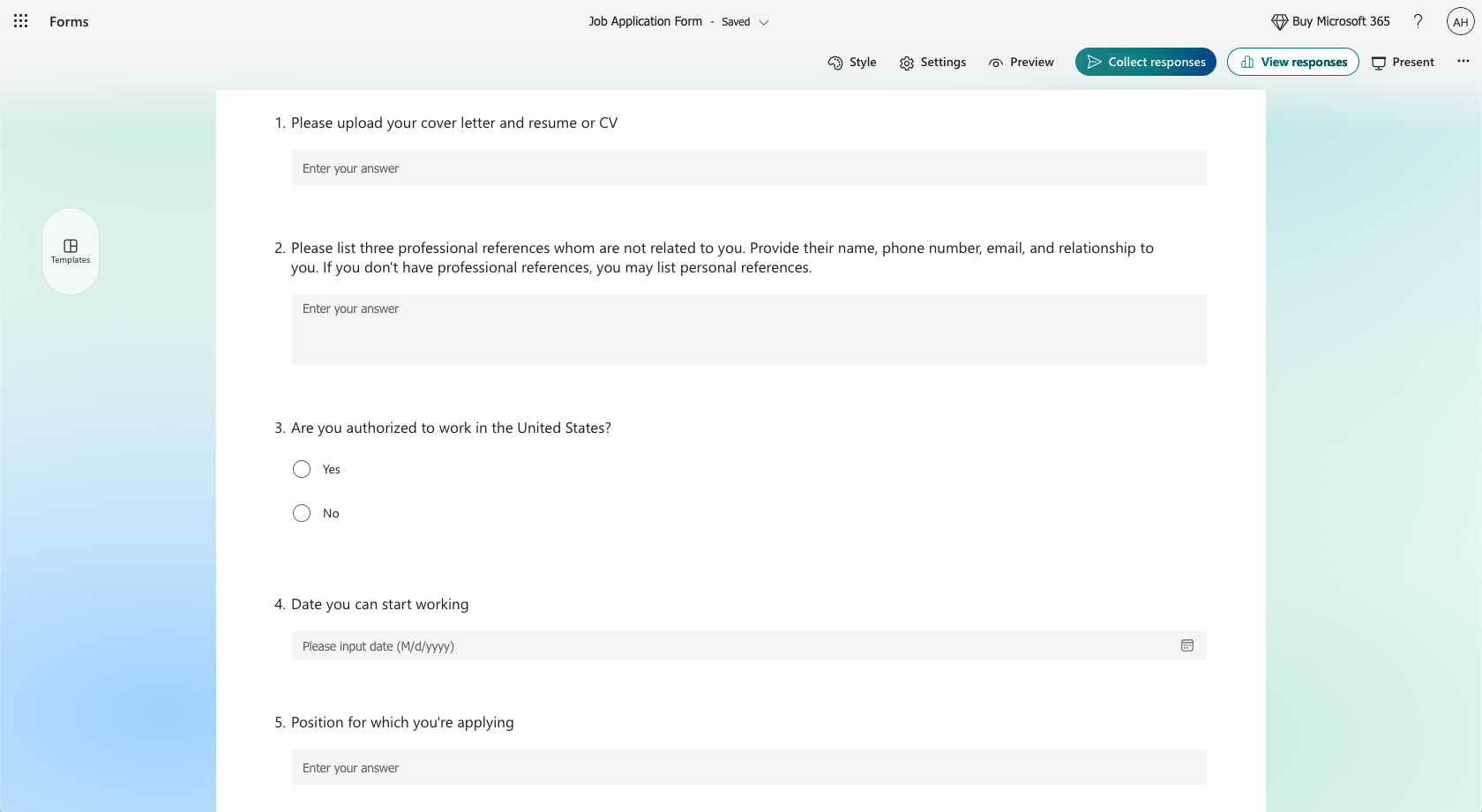
Task: Select Yes for work authorization
Action: coord(301,469)
